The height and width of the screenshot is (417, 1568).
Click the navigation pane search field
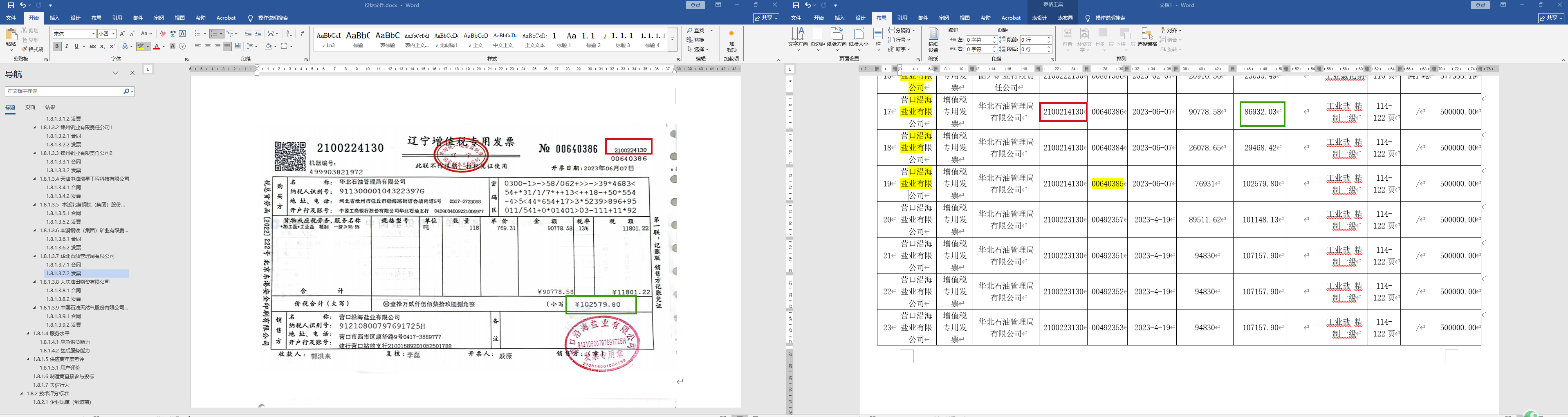[64, 91]
